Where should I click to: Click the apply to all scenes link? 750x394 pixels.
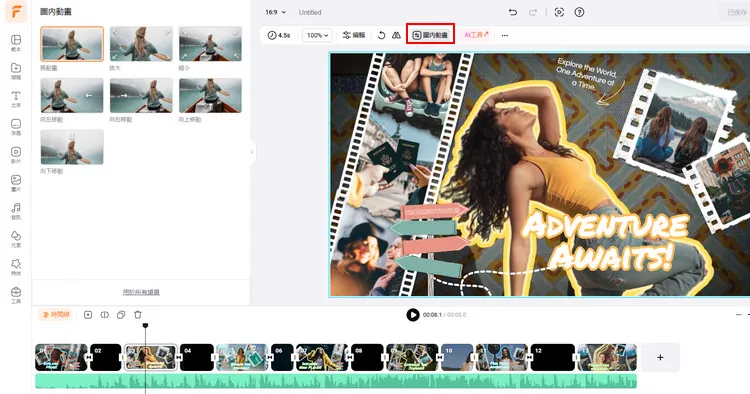(x=141, y=292)
